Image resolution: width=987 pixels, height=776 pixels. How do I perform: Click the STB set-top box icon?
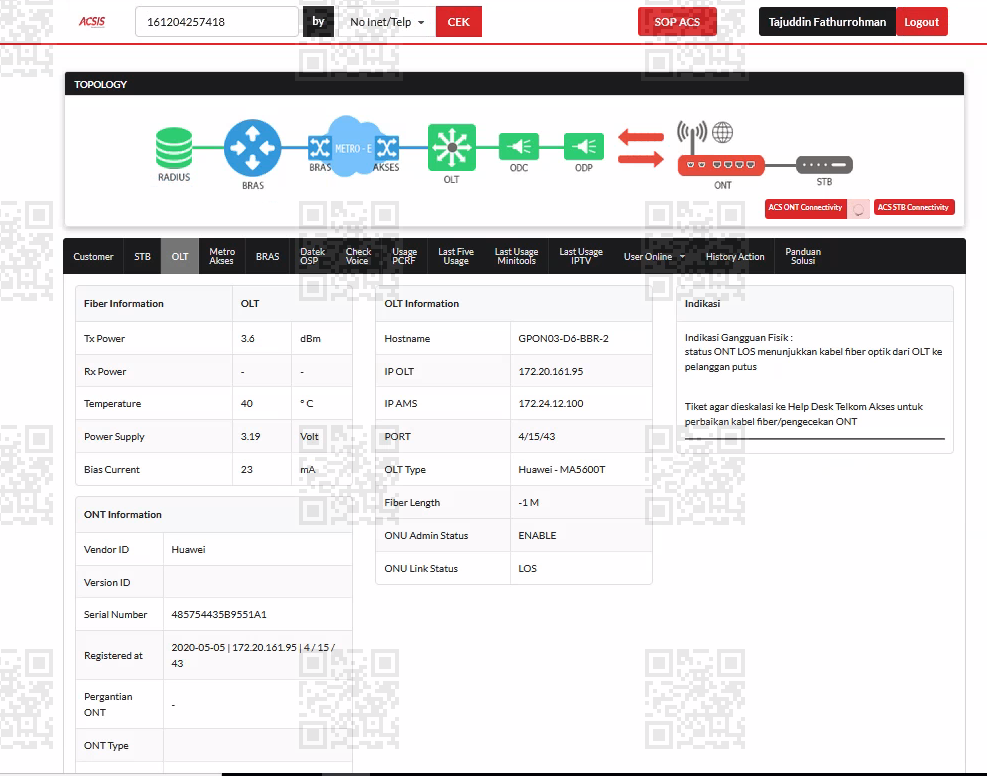824,165
